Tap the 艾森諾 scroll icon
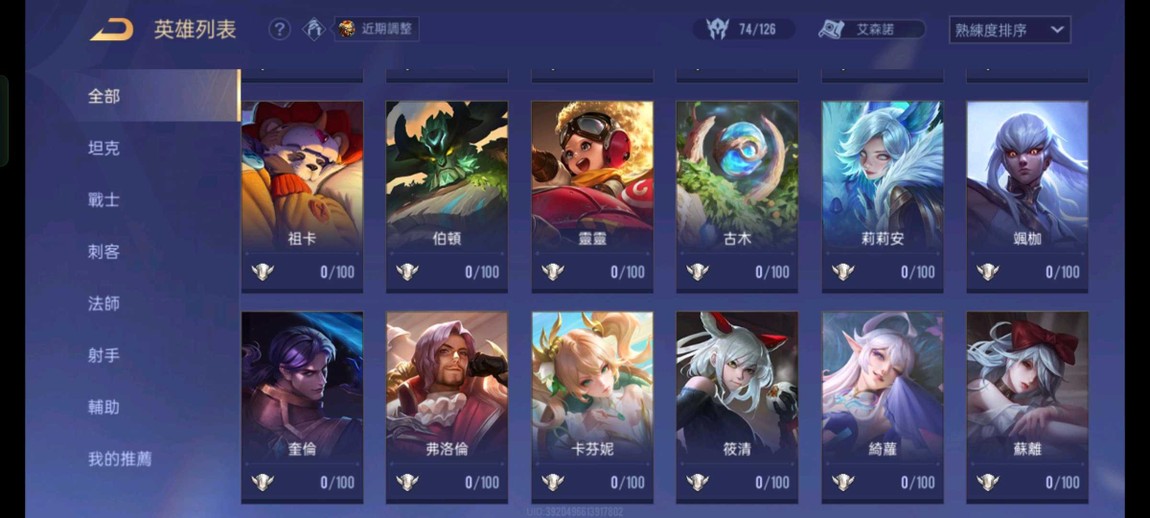The image size is (1150, 518). point(833,29)
